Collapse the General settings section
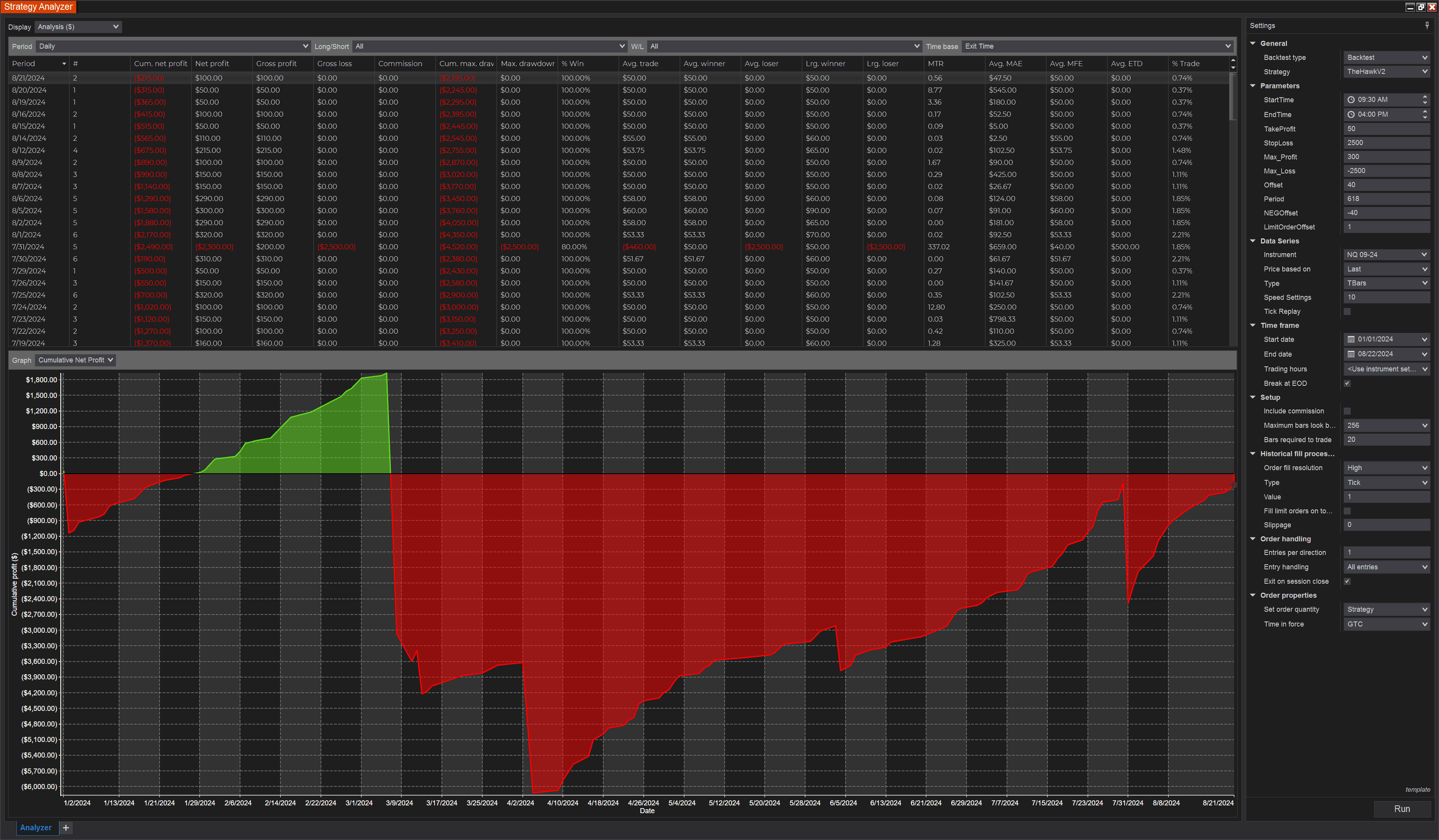Image resolution: width=1439 pixels, height=840 pixels. [x=1253, y=44]
